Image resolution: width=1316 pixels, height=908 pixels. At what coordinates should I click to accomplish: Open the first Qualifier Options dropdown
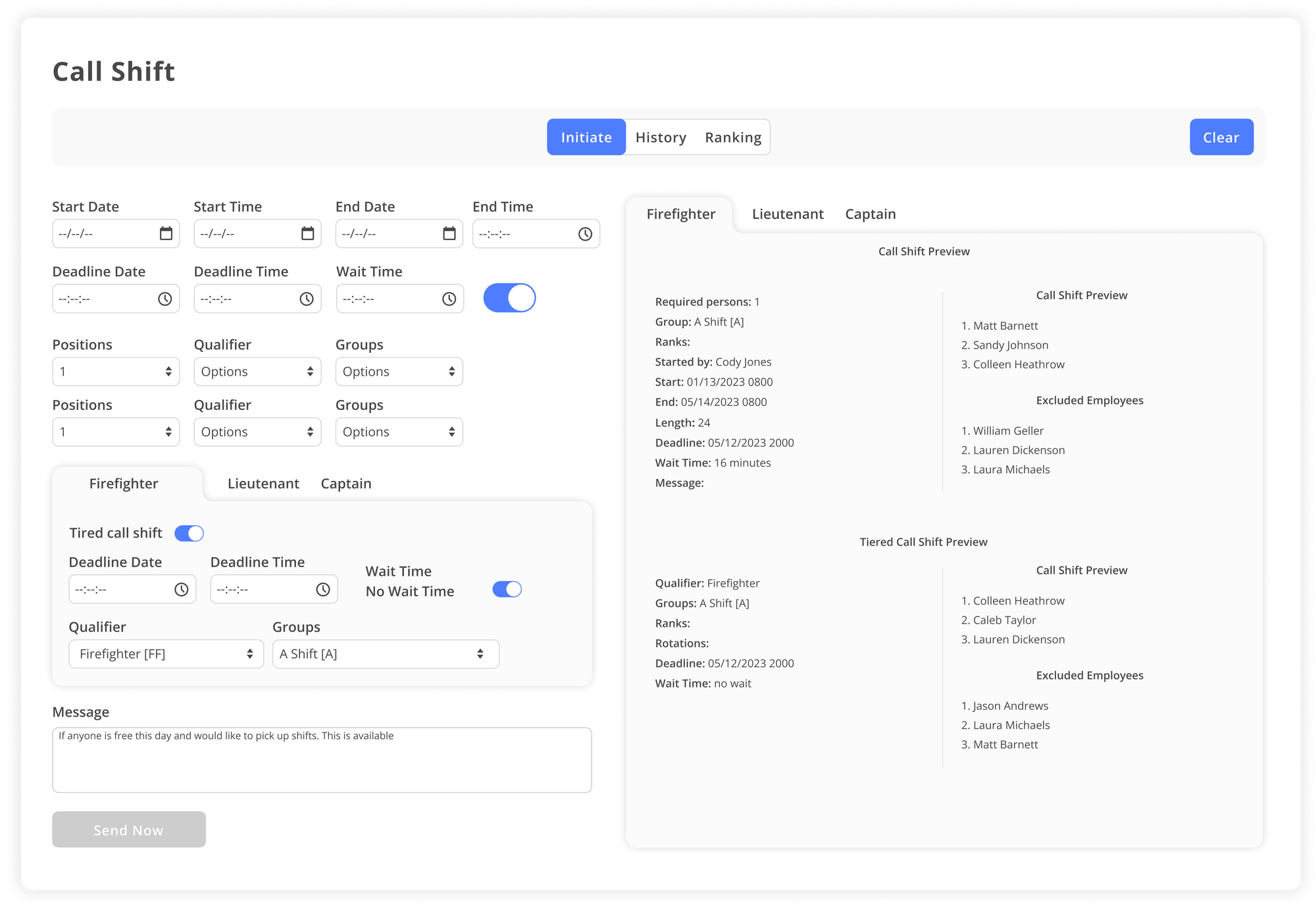(257, 371)
